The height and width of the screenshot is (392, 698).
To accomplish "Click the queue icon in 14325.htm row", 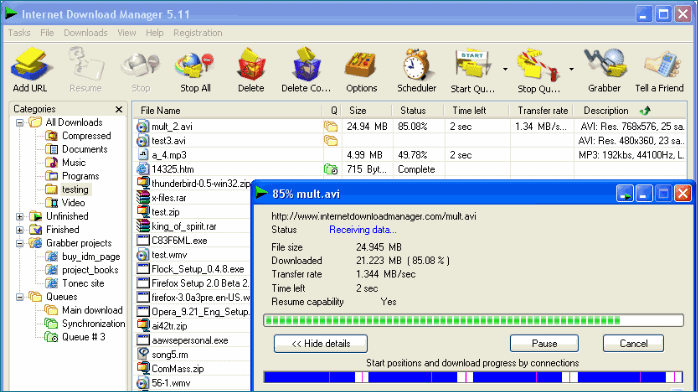I will tap(331, 170).
